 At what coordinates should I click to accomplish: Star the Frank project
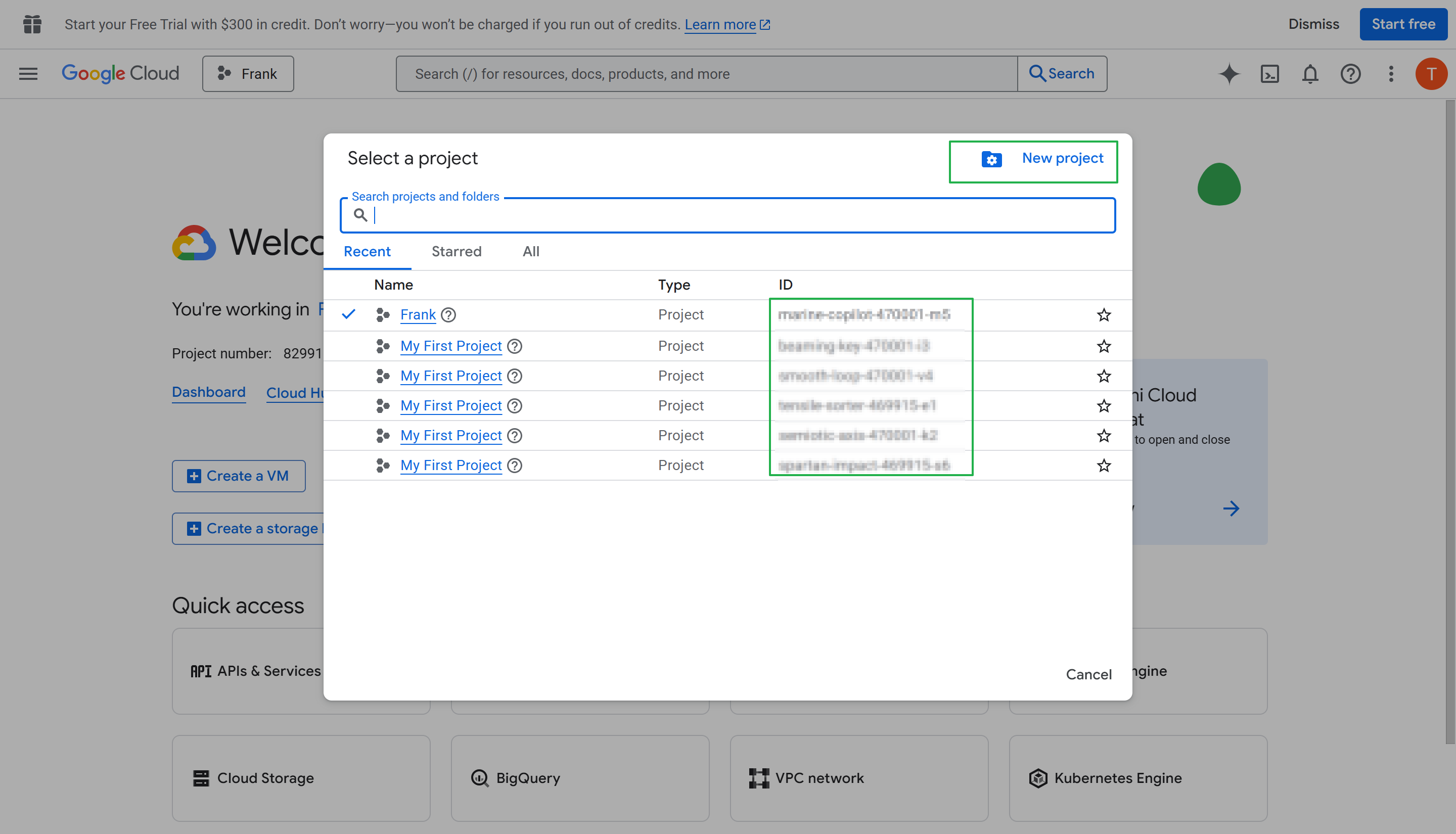pos(1104,315)
